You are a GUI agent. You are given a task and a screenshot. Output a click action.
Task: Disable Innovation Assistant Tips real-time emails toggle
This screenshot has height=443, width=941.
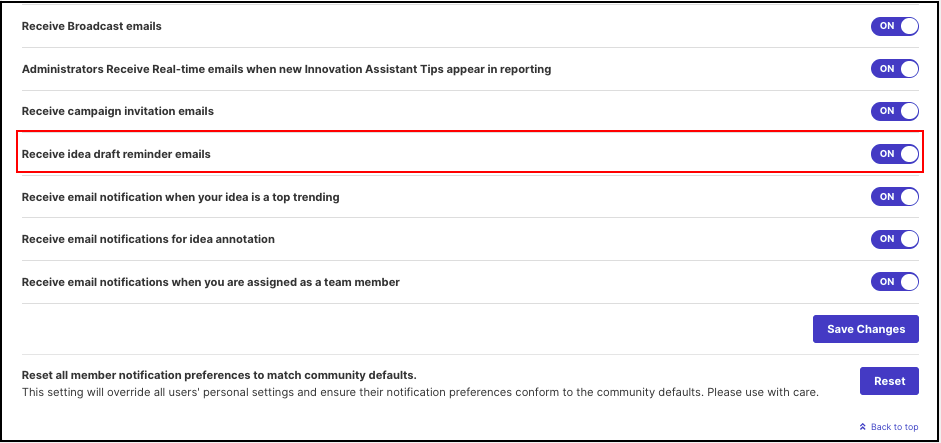click(x=895, y=68)
